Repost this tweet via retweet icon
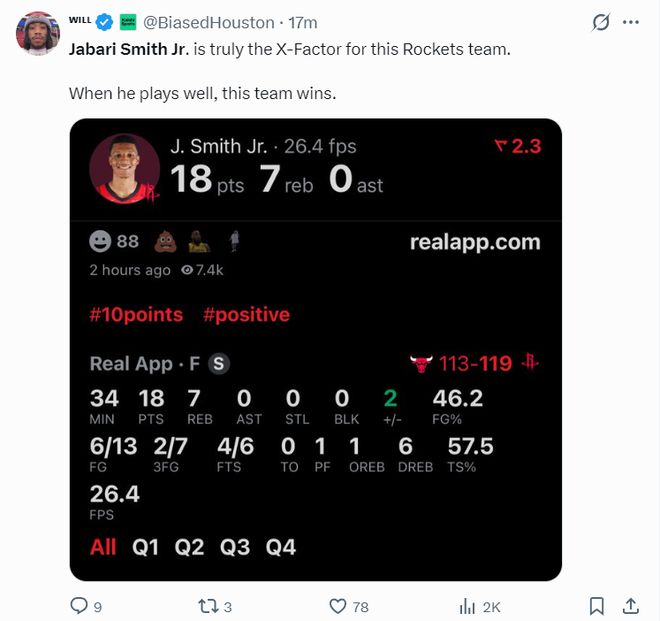 coord(208,606)
